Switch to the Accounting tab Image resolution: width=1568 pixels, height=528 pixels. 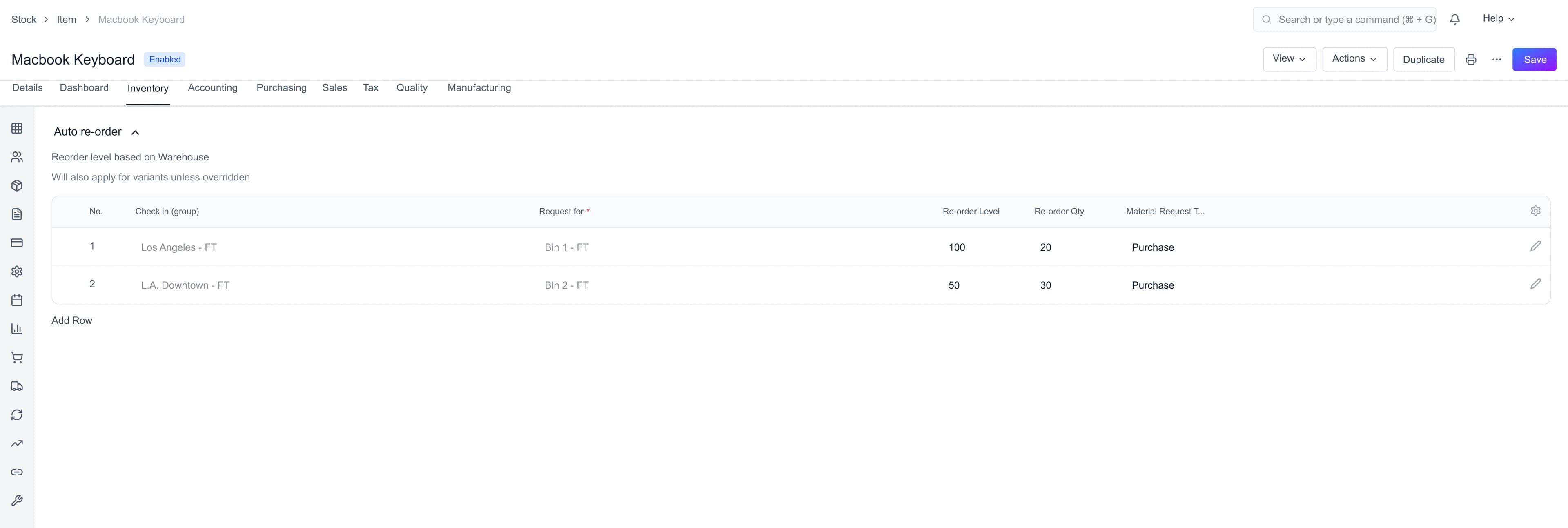coord(212,88)
